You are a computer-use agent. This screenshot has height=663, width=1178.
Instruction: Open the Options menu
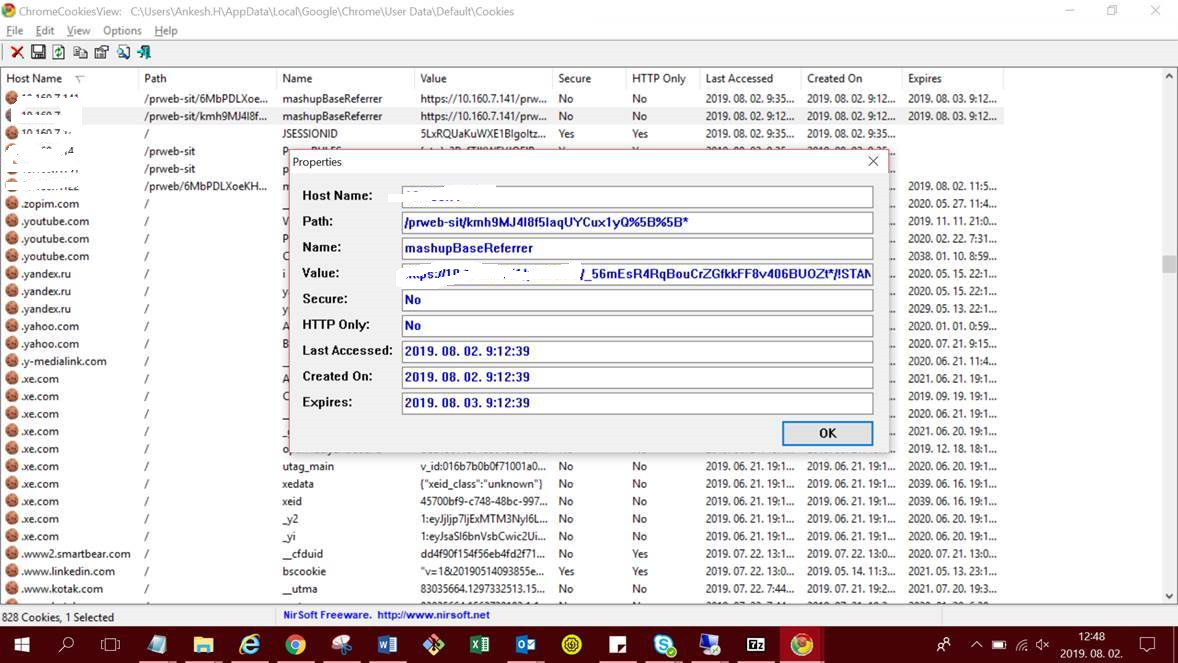point(122,31)
